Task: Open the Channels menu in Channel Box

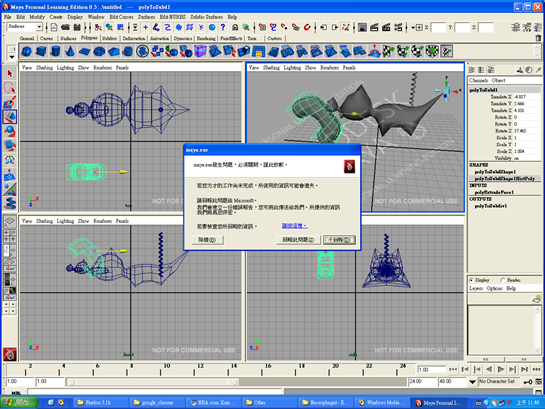Action: [x=478, y=81]
